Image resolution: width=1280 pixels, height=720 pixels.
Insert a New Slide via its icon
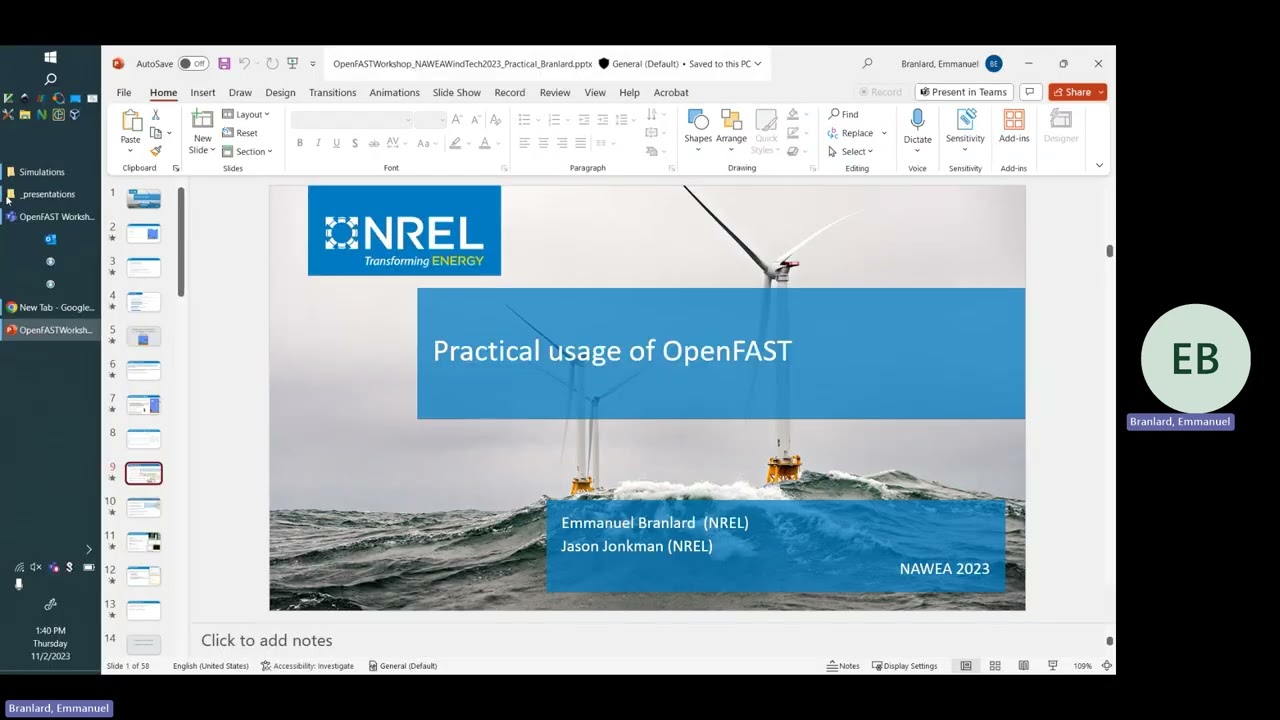click(x=202, y=119)
